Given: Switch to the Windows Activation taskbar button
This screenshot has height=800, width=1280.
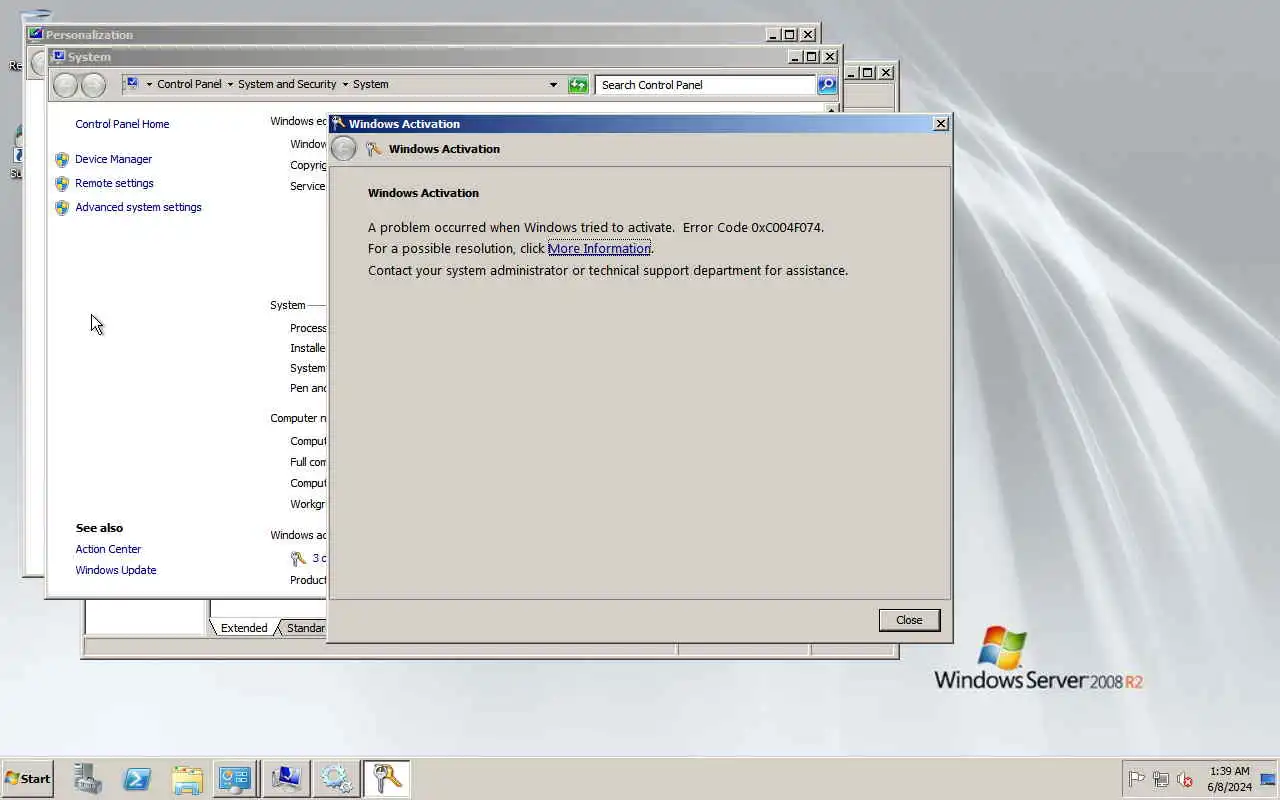Looking at the screenshot, I should click(x=386, y=778).
